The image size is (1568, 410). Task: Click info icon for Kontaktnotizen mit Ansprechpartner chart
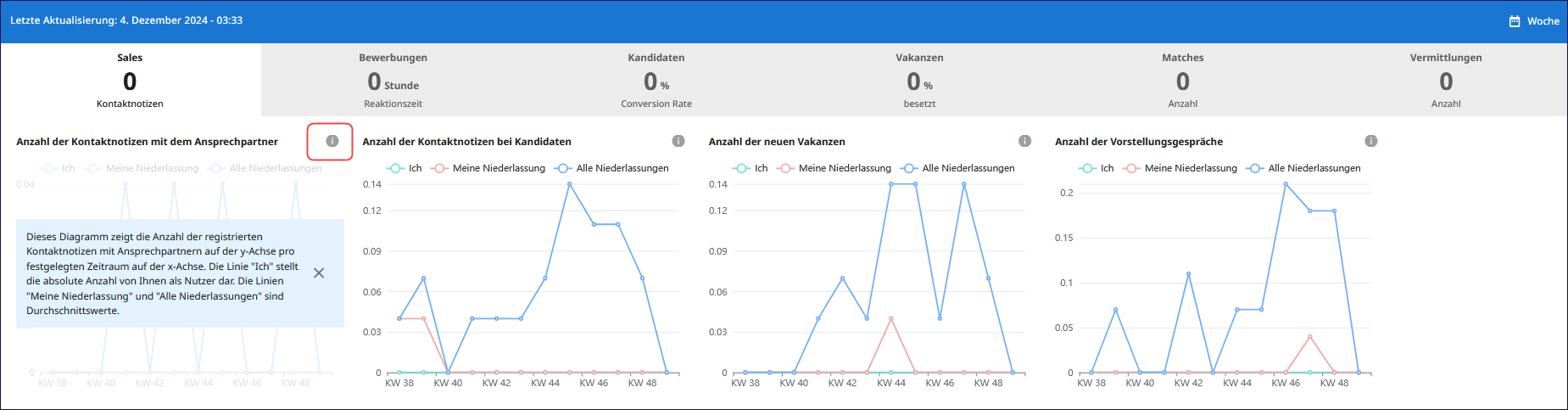pos(332,141)
